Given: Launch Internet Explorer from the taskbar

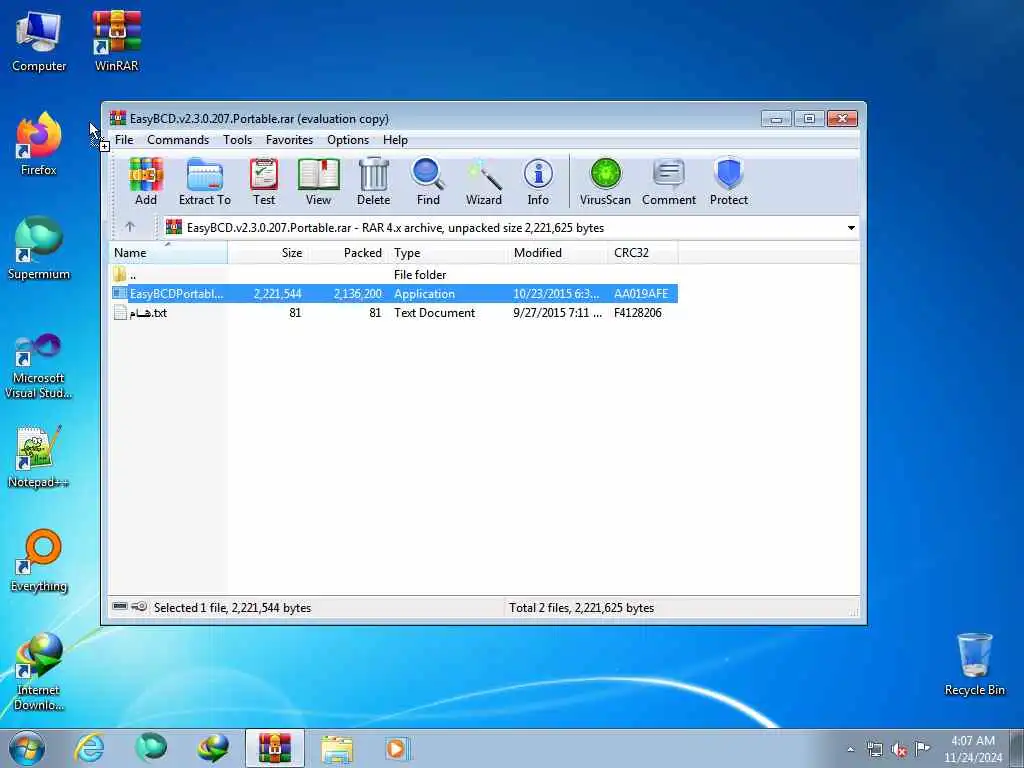Looking at the screenshot, I should tap(89, 748).
